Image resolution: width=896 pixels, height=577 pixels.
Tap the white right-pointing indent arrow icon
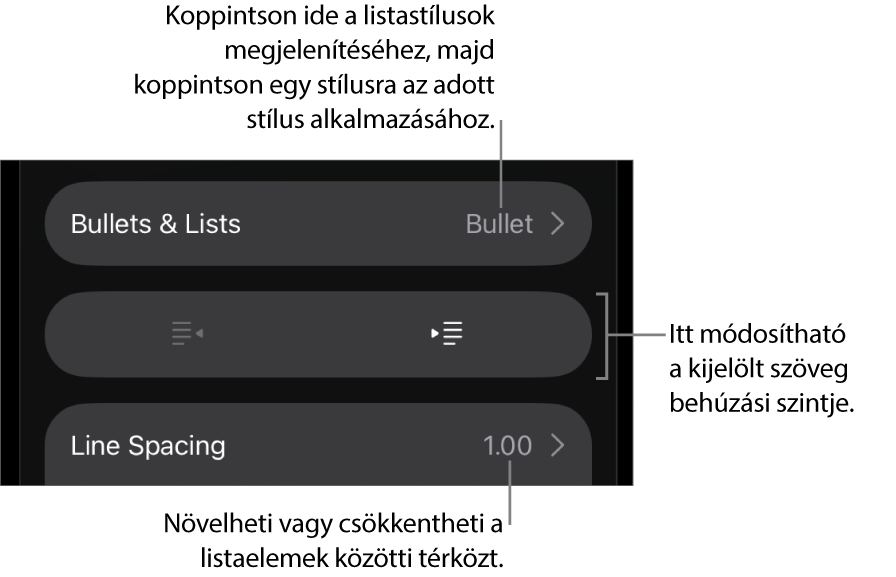click(x=447, y=333)
